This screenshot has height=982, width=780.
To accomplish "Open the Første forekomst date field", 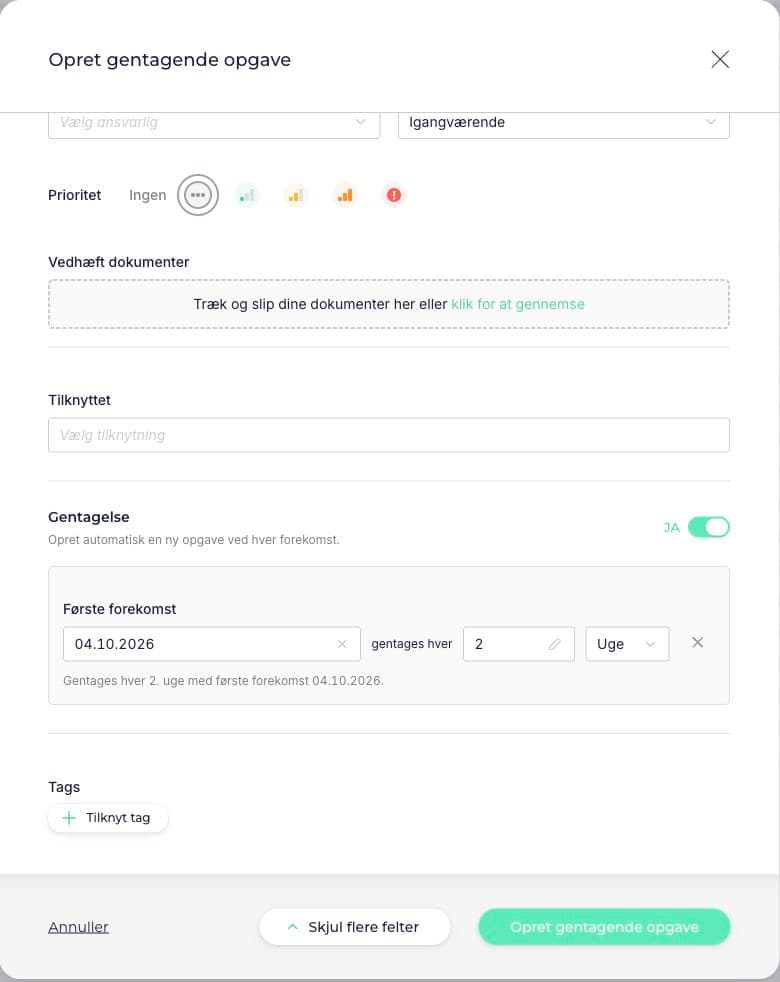I will click(x=212, y=644).
